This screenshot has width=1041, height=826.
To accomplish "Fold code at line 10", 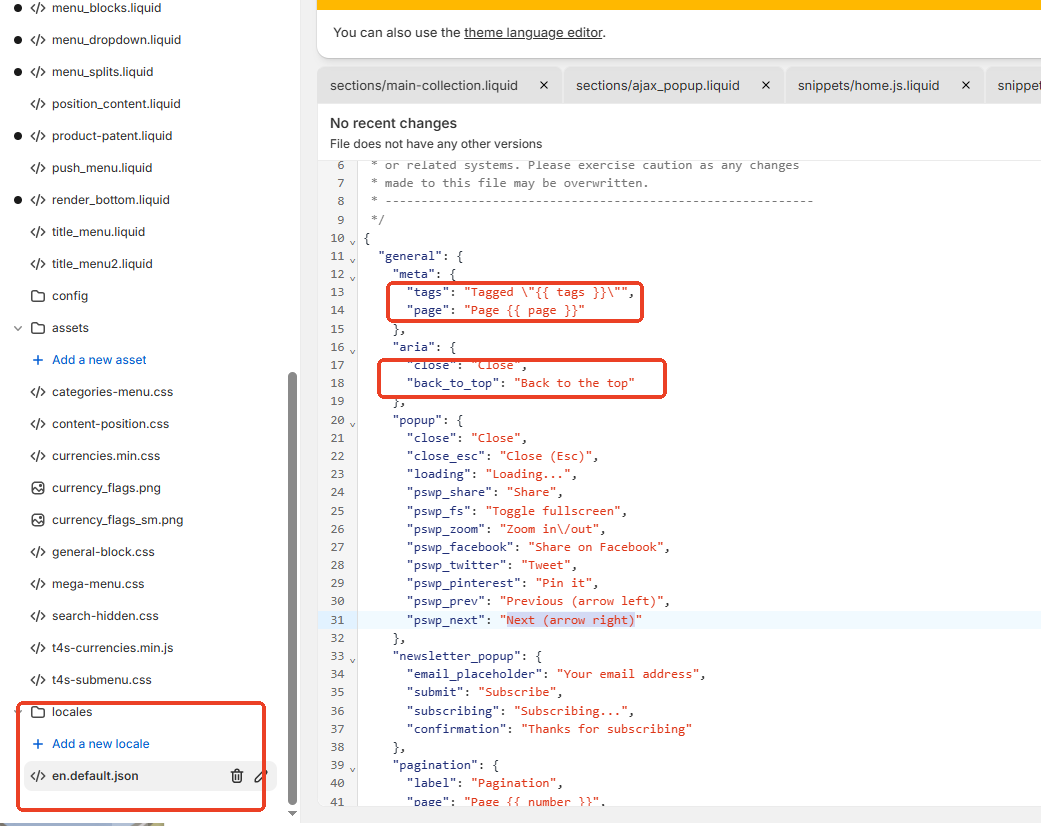I will coord(353,241).
